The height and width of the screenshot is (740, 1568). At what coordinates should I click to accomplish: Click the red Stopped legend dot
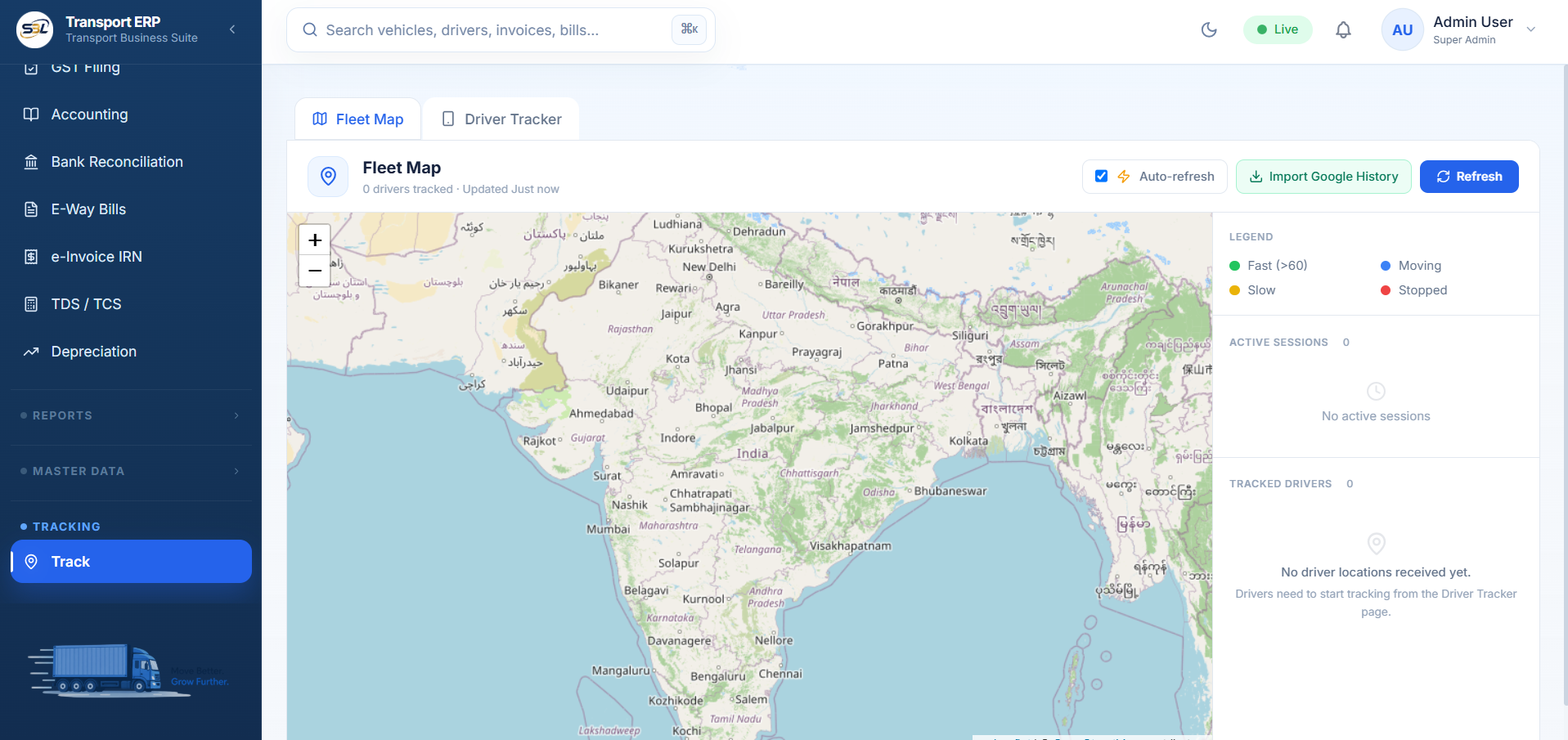point(1386,290)
